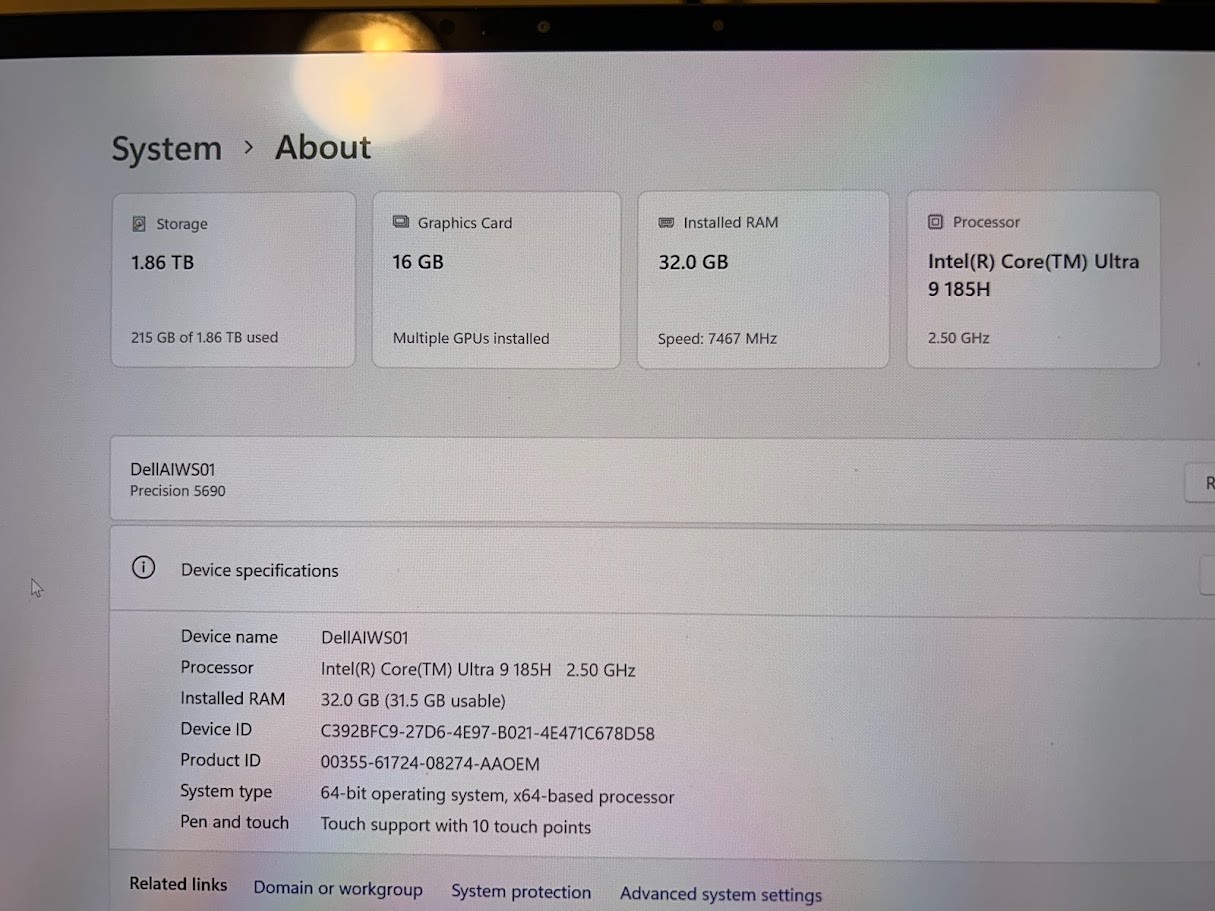The image size is (1215, 911).
Task: Open the Processor Intel Core Ultra card
Action: click(1033, 279)
